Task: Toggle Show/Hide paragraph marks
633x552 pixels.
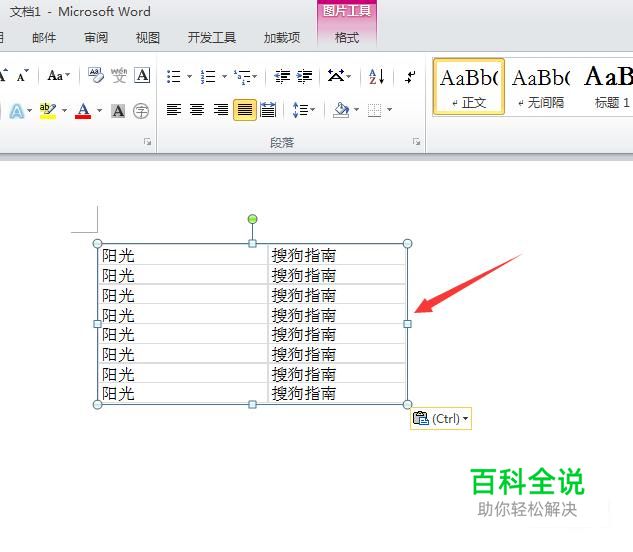Action: (410, 76)
